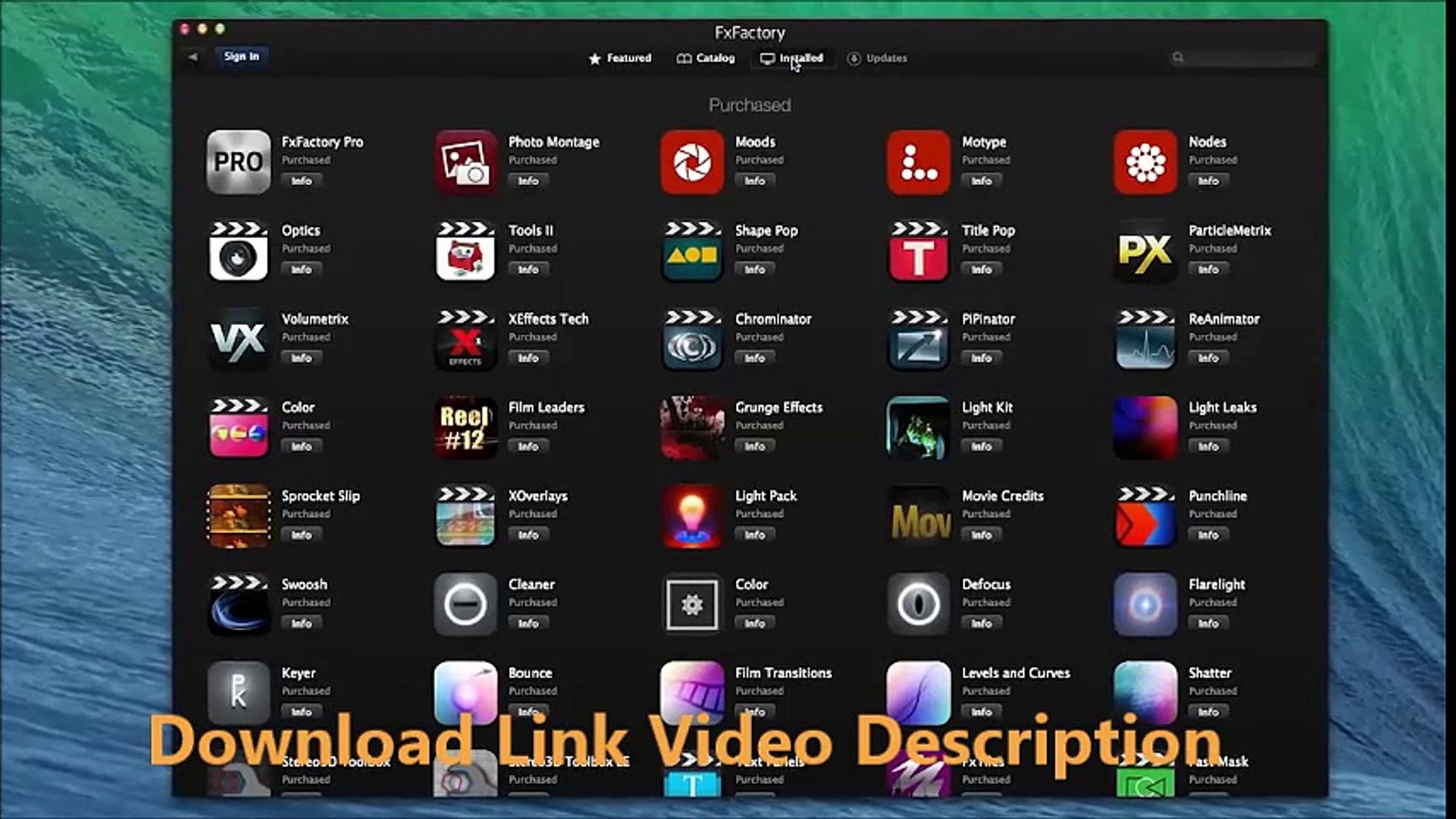This screenshot has width=1456, height=819.
Task: Switch to the Catalog tab
Action: tap(706, 58)
